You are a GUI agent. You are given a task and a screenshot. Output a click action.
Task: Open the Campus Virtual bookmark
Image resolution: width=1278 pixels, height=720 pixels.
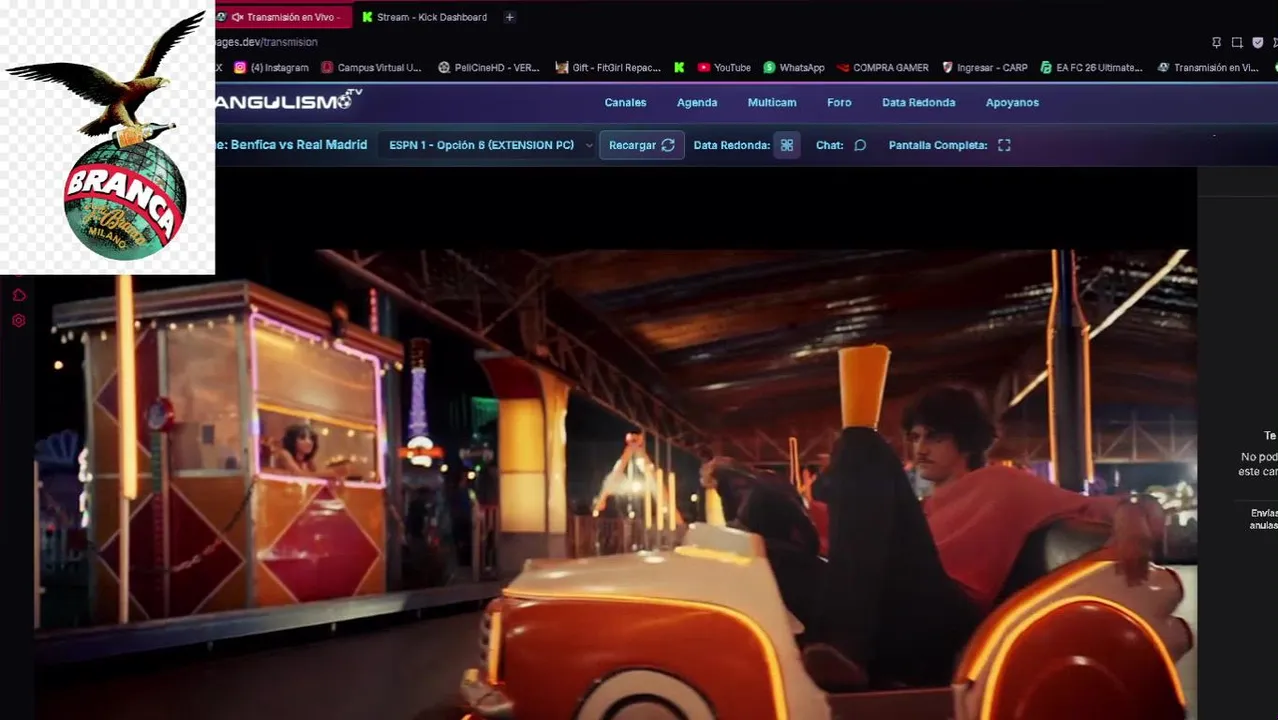[x=371, y=68]
